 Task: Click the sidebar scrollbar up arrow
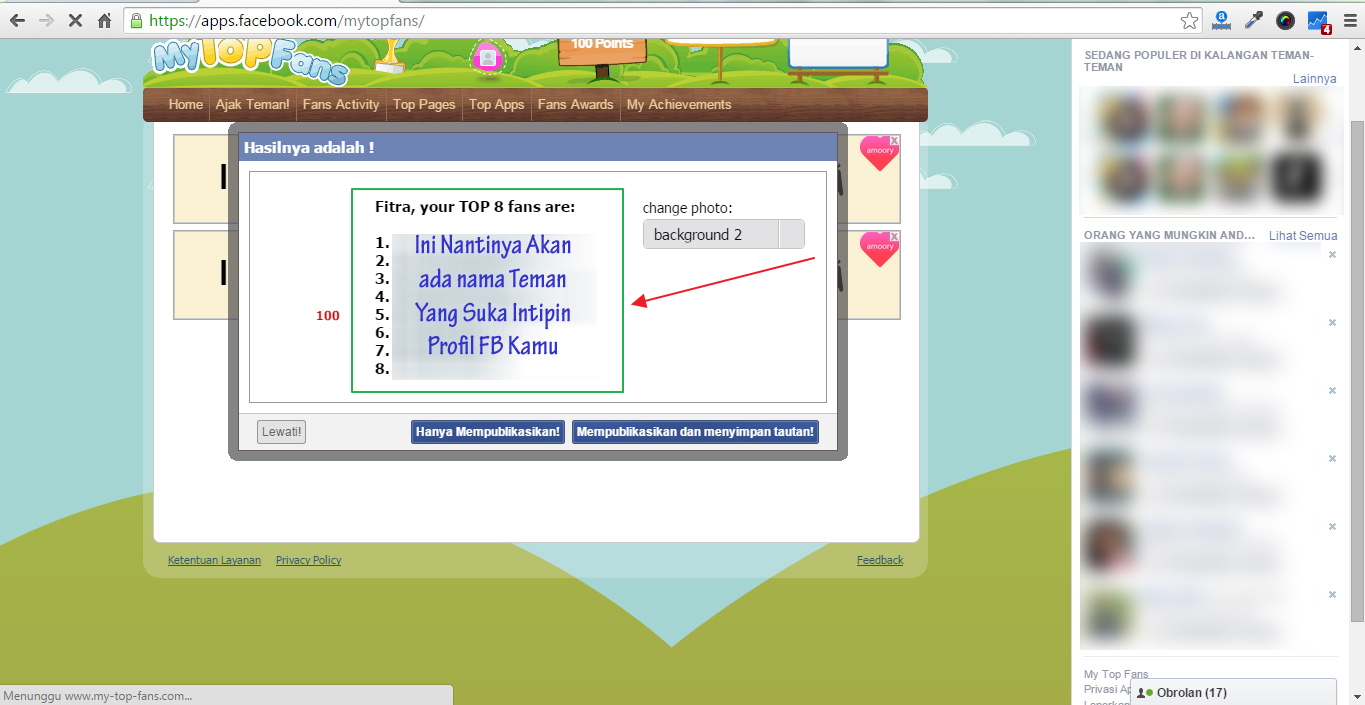(x=1357, y=47)
